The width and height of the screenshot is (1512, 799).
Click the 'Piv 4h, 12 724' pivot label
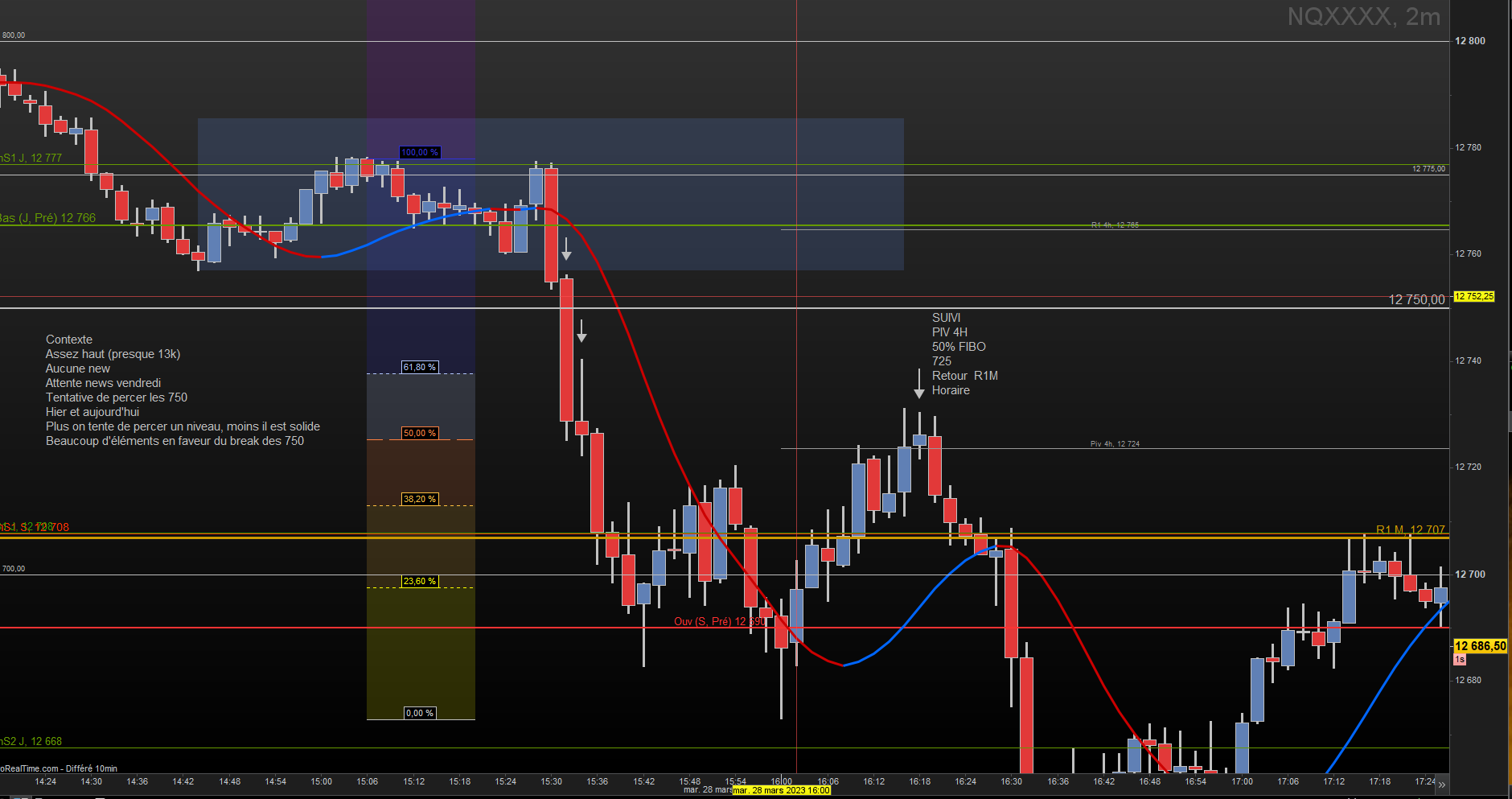[1115, 444]
